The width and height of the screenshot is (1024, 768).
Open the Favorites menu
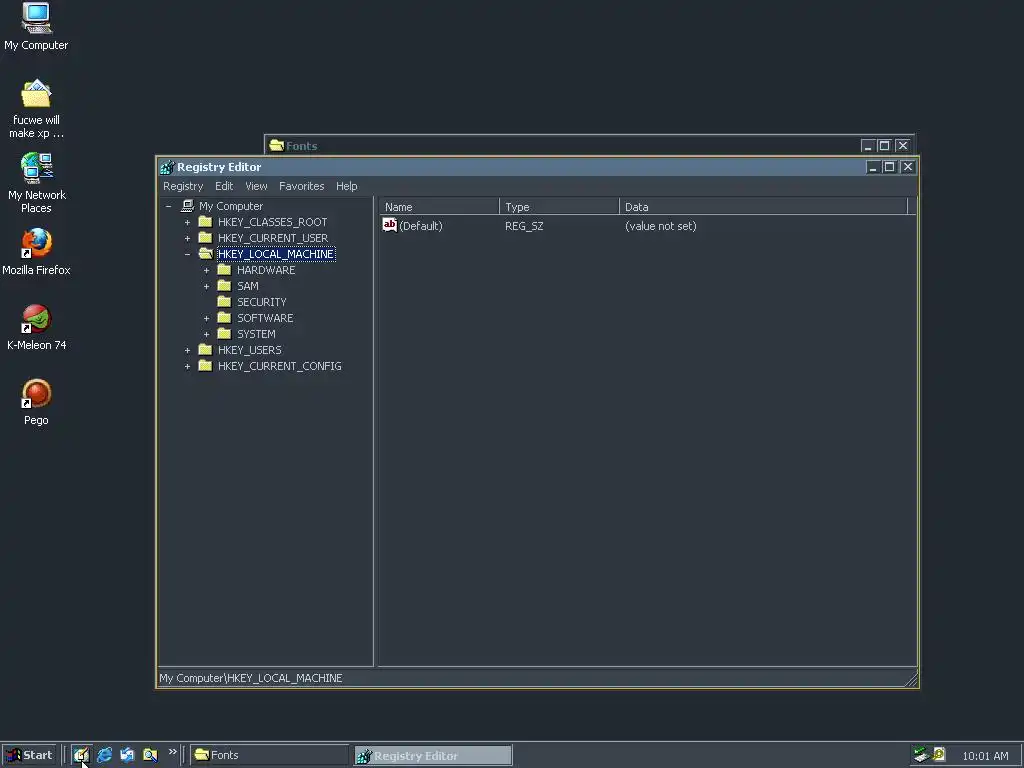(302, 186)
